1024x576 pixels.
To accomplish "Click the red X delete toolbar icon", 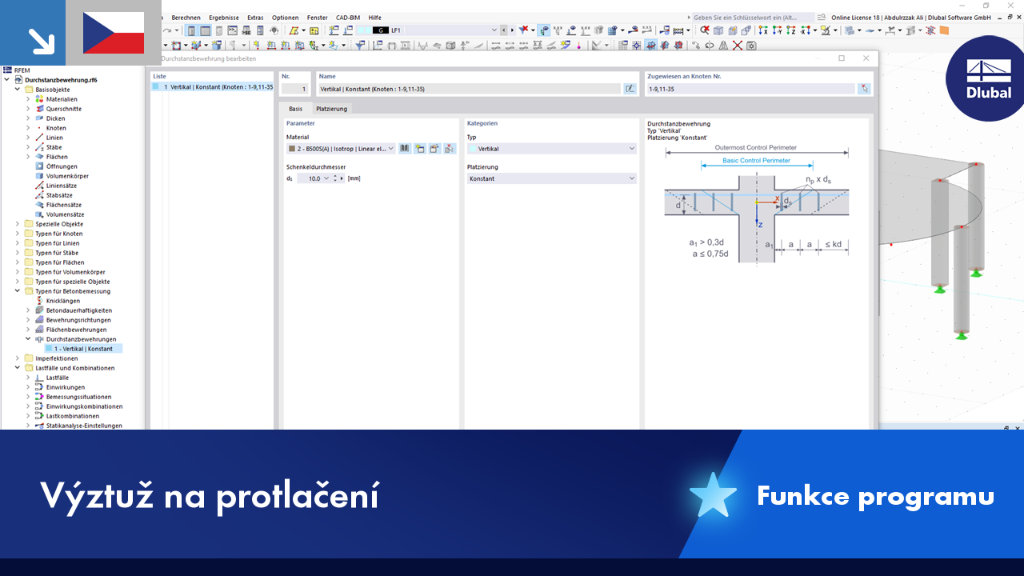I will [737, 46].
